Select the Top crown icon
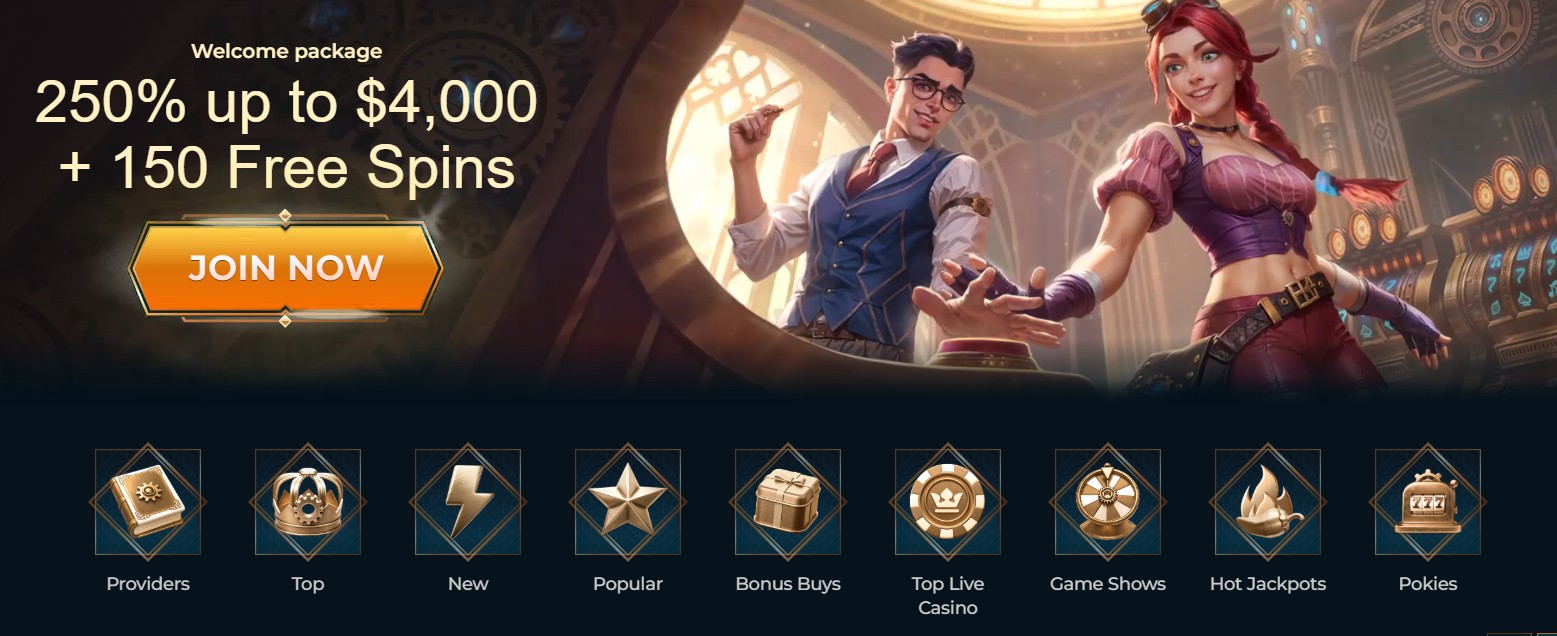The width and height of the screenshot is (1557, 636). [308, 502]
